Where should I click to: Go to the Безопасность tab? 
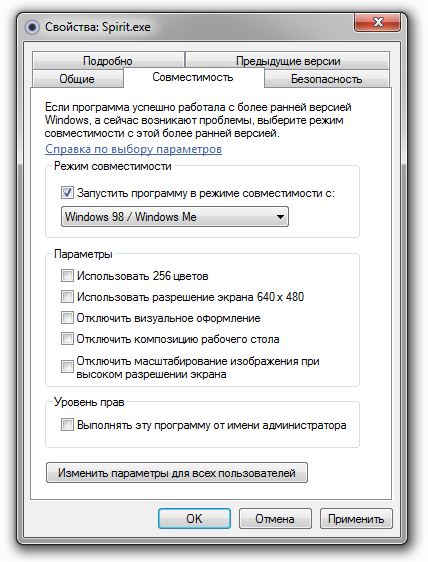pyautogui.click(x=327, y=78)
